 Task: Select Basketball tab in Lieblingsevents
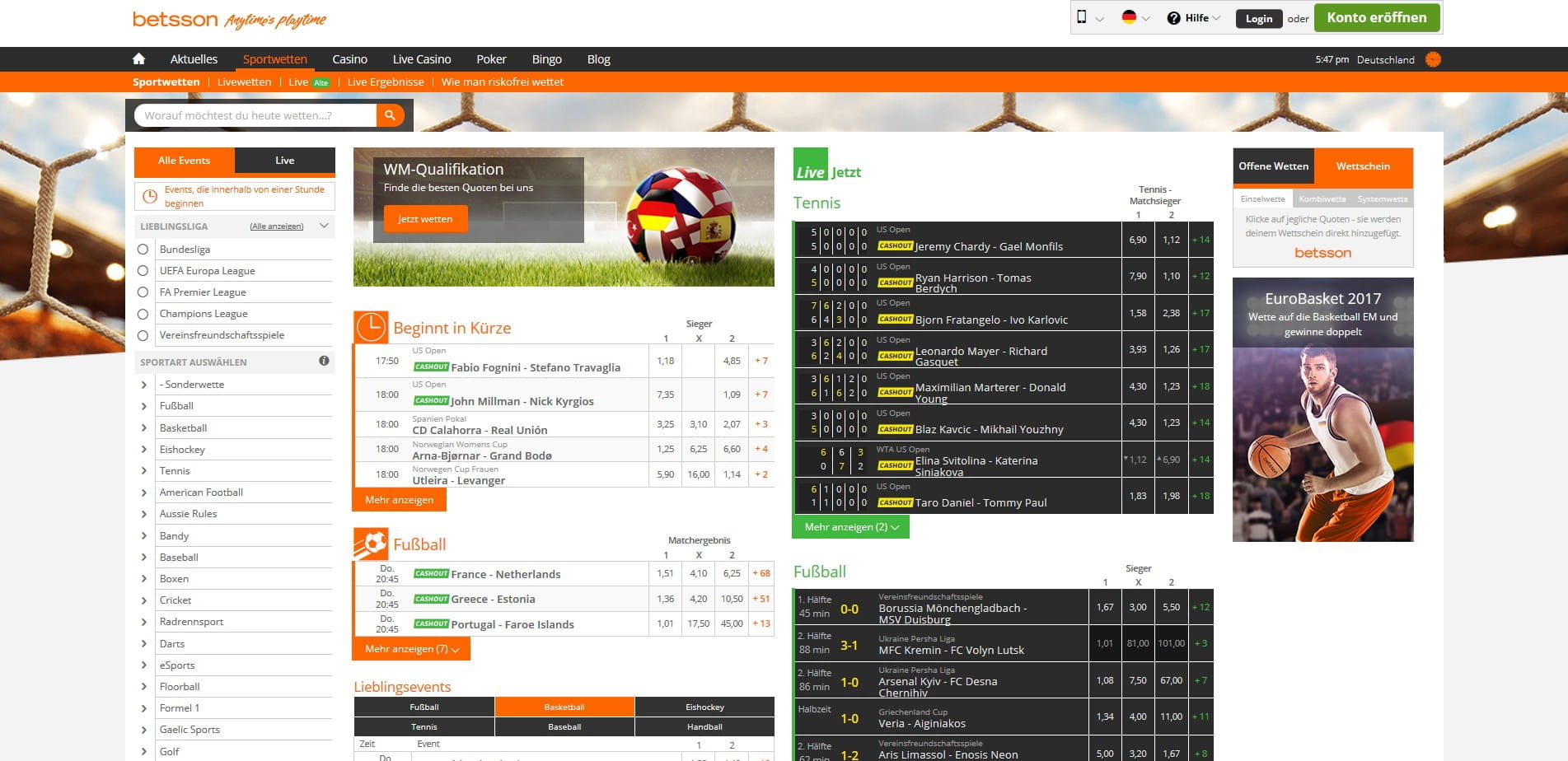[564, 707]
